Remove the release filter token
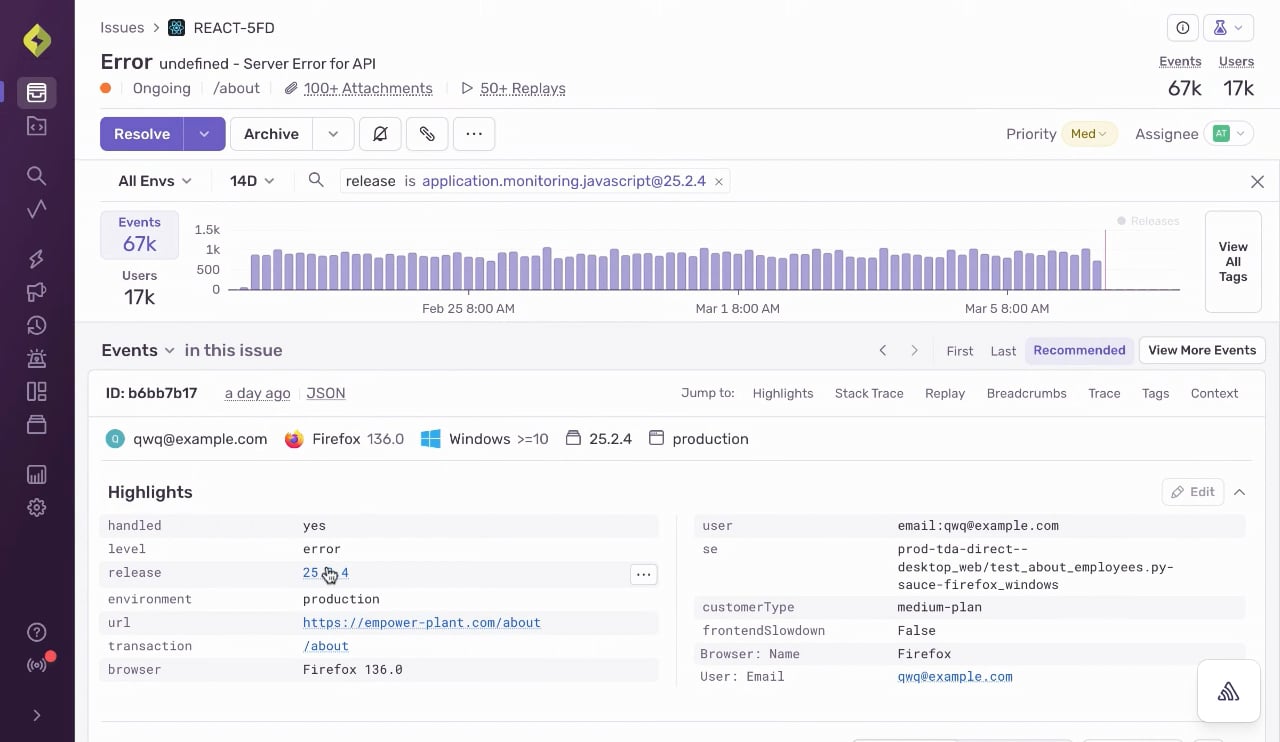The width and height of the screenshot is (1280, 742). click(x=718, y=181)
